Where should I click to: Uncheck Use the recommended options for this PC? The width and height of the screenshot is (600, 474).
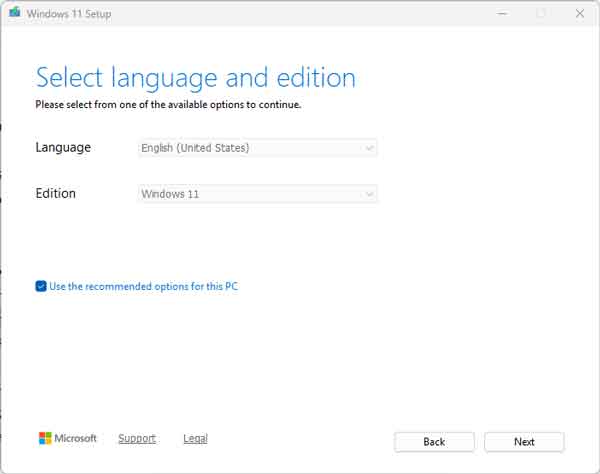click(x=41, y=286)
